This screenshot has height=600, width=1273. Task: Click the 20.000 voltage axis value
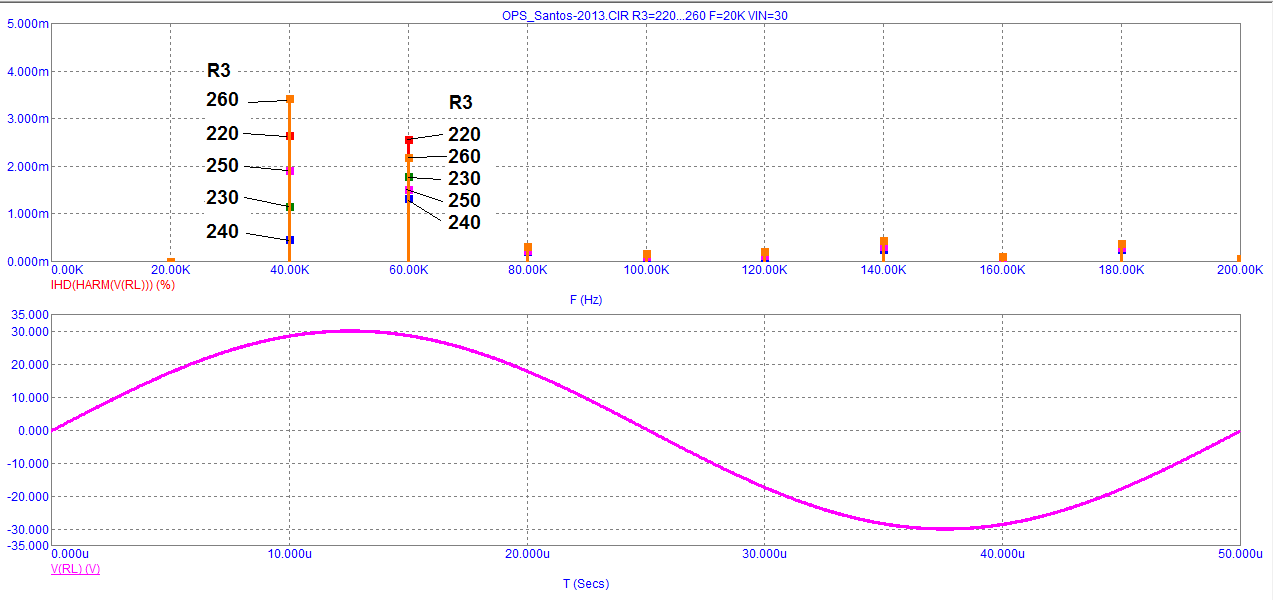[28, 364]
